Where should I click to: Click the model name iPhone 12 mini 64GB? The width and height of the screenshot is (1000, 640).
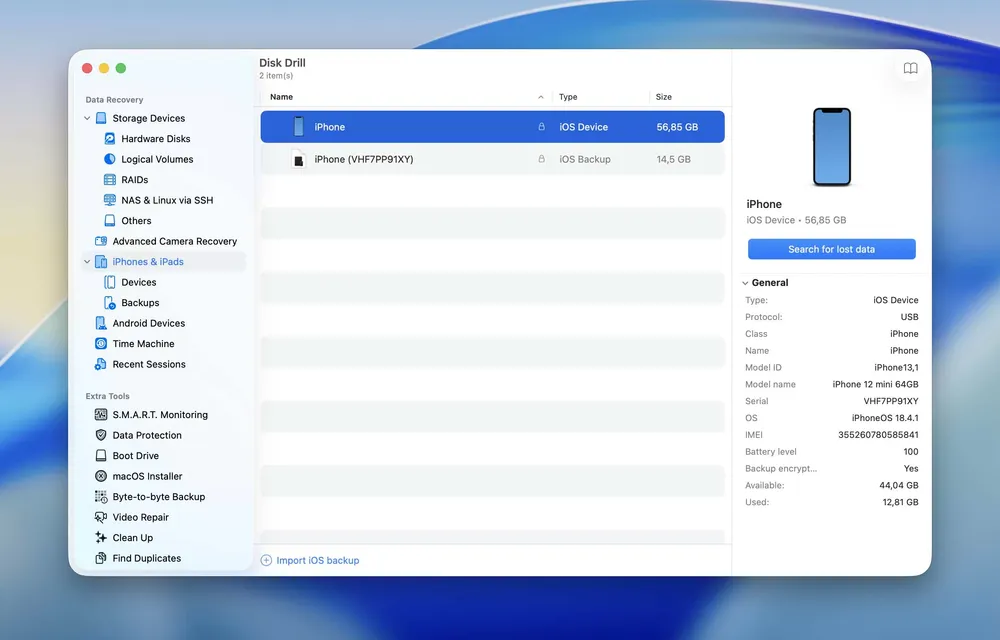(x=875, y=384)
